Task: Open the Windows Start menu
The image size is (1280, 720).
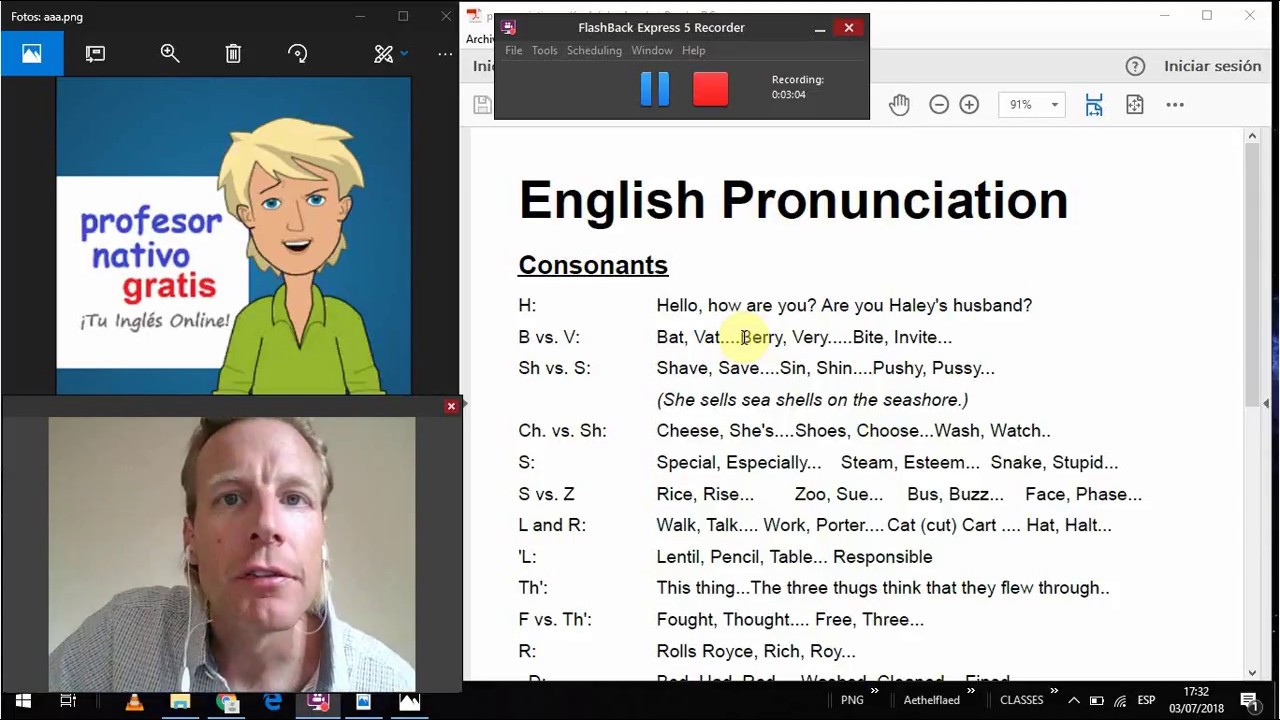Action: click(23, 701)
